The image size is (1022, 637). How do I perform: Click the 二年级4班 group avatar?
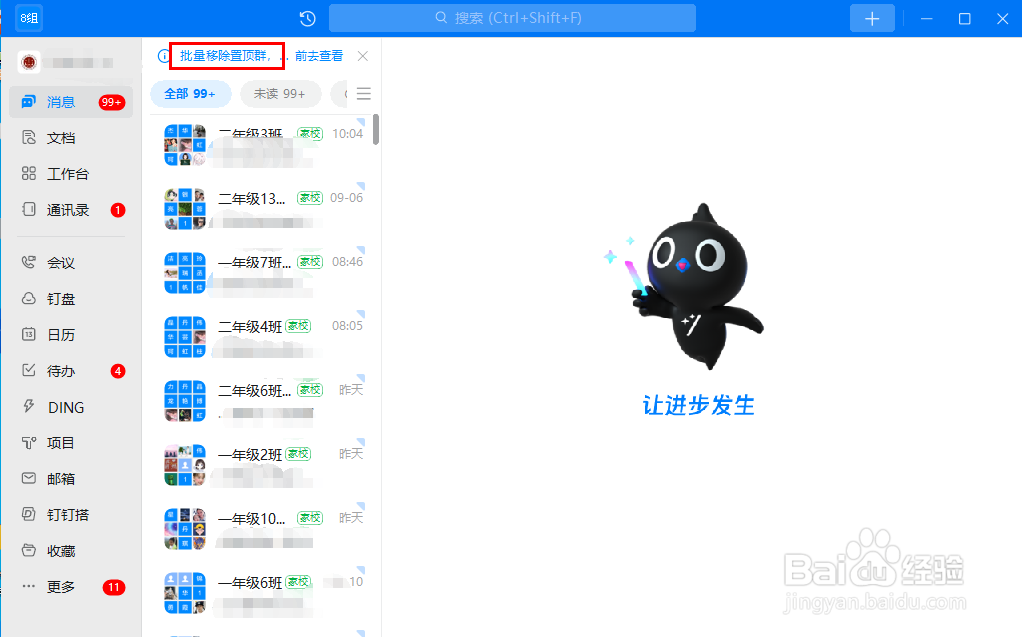185,337
